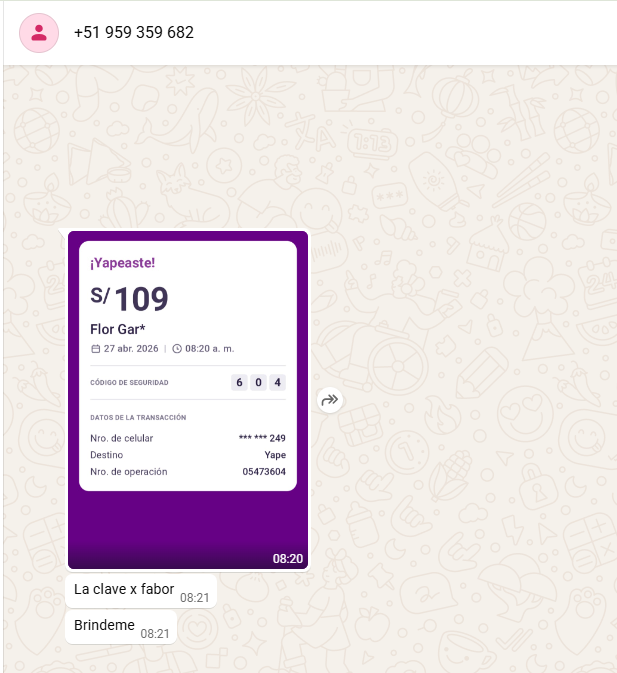Image resolution: width=617 pixels, height=673 pixels.
Task: Click the 08:20 timestamp on the image
Action: pos(287,558)
